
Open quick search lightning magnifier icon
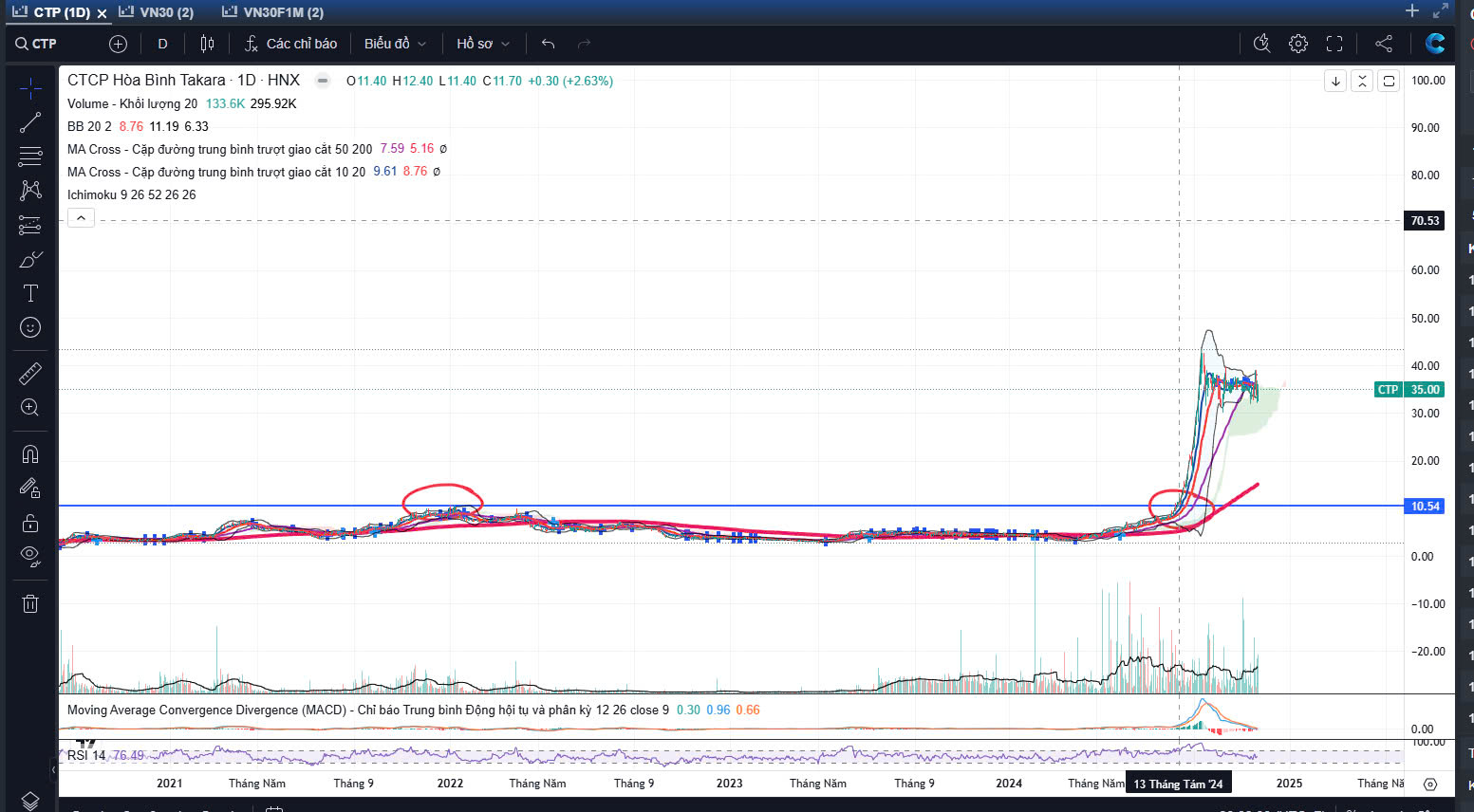(1261, 44)
